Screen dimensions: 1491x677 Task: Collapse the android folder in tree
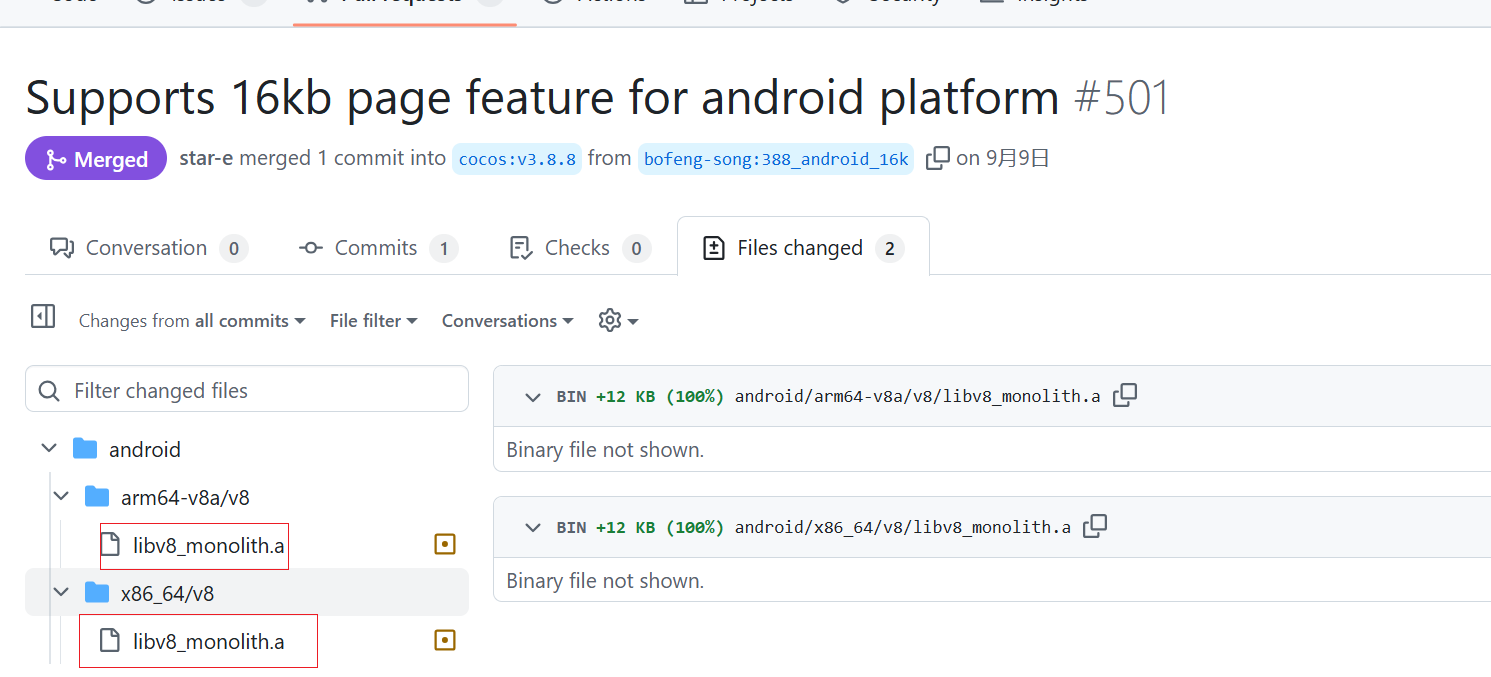pos(49,449)
